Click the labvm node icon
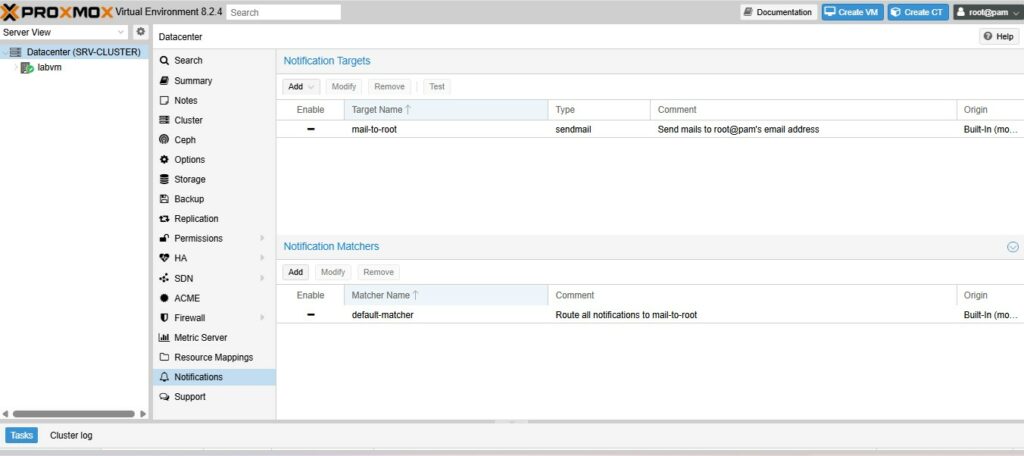 click(27, 67)
